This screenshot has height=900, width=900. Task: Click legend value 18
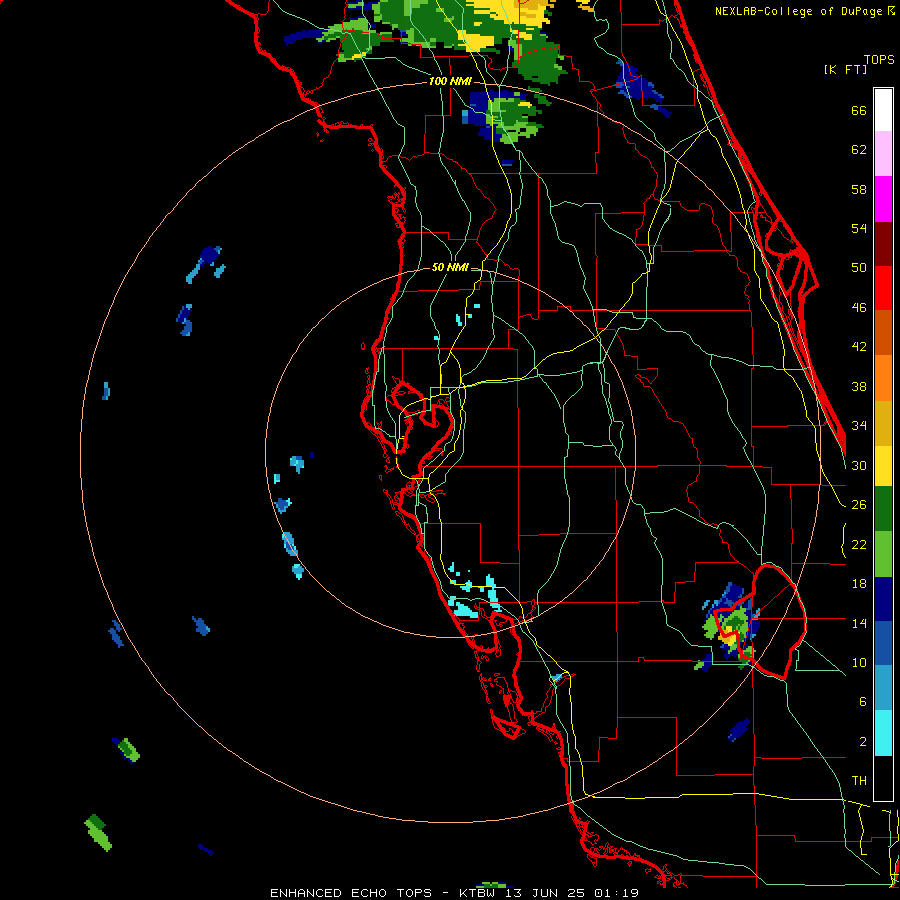pos(859,584)
